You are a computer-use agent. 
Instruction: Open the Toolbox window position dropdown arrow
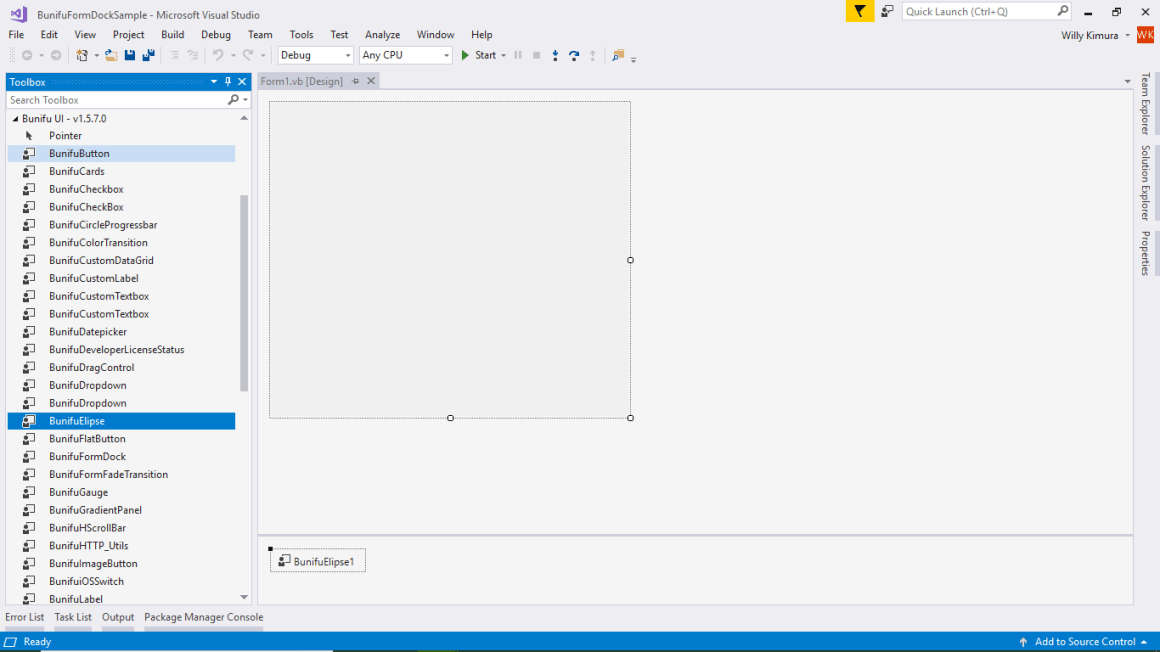(x=214, y=82)
